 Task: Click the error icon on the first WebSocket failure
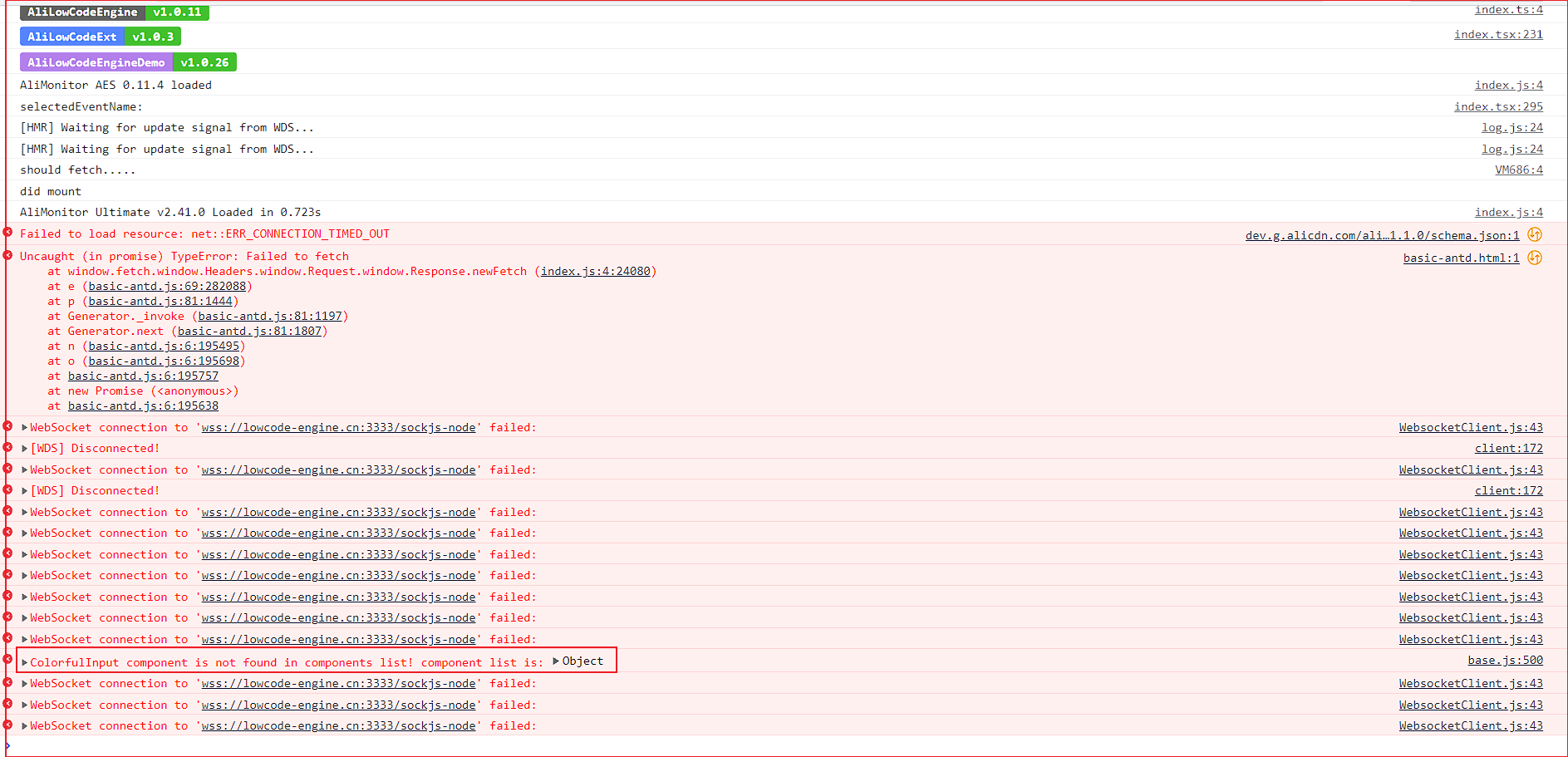click(7, 427)
